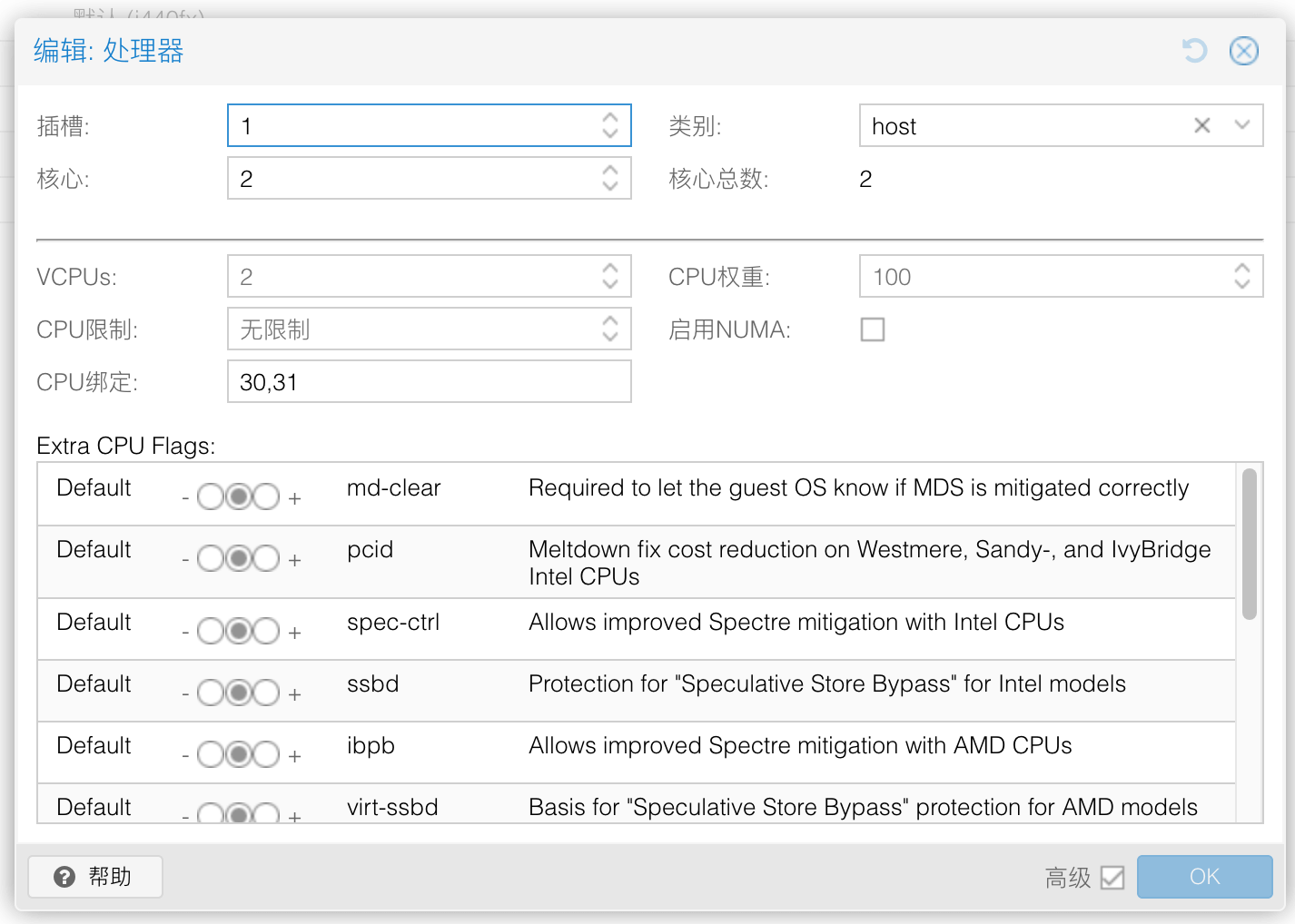Select default middle radio for spec-ctrl

(x=239, y=631)
